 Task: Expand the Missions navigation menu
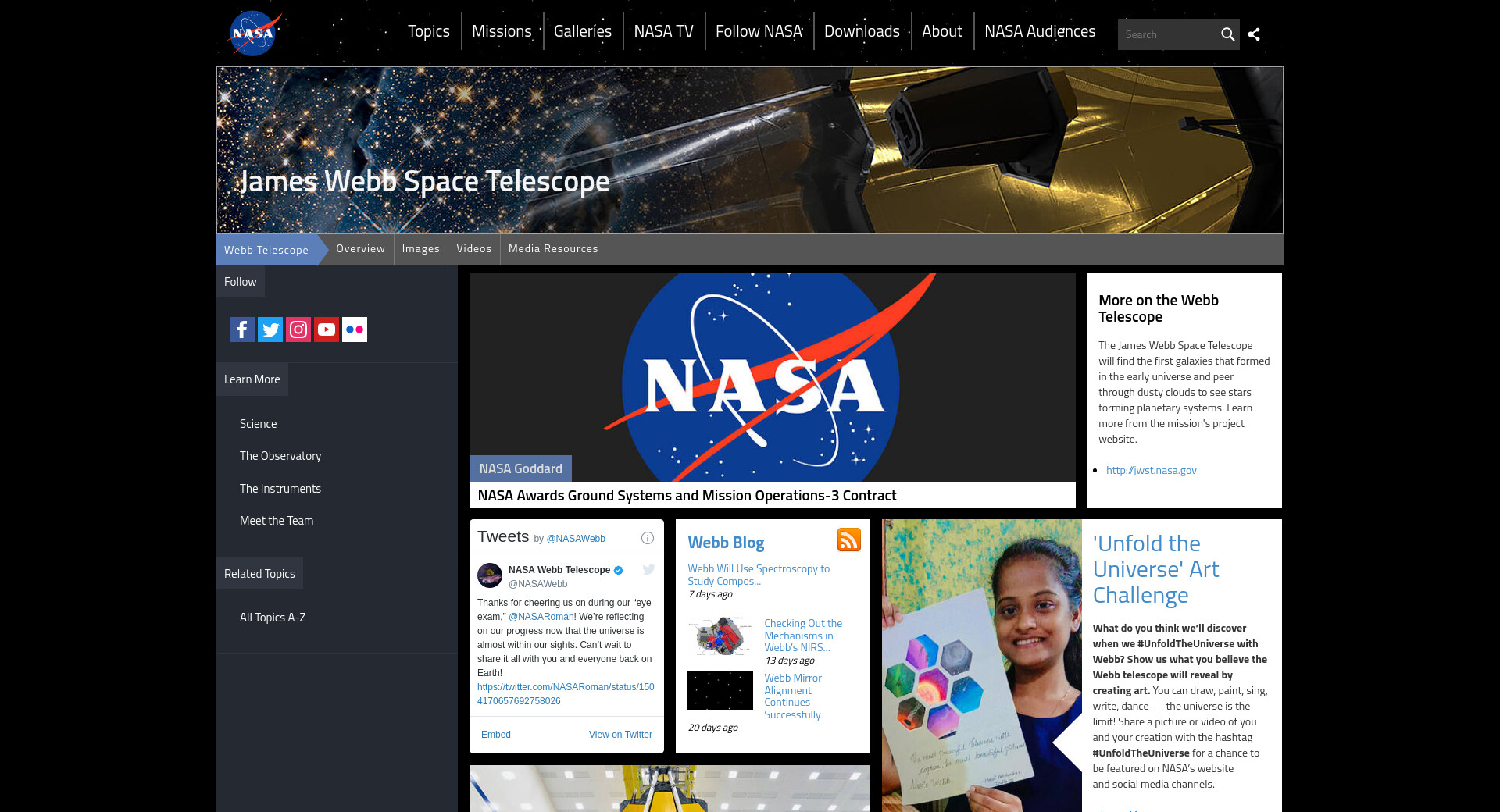click(502, 31)
